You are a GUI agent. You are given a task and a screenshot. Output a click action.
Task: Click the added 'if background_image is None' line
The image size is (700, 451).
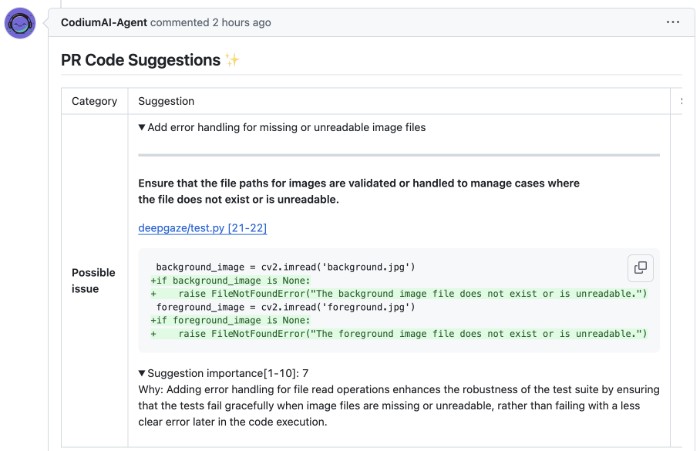pyautogui.click(x=230, y=280)
